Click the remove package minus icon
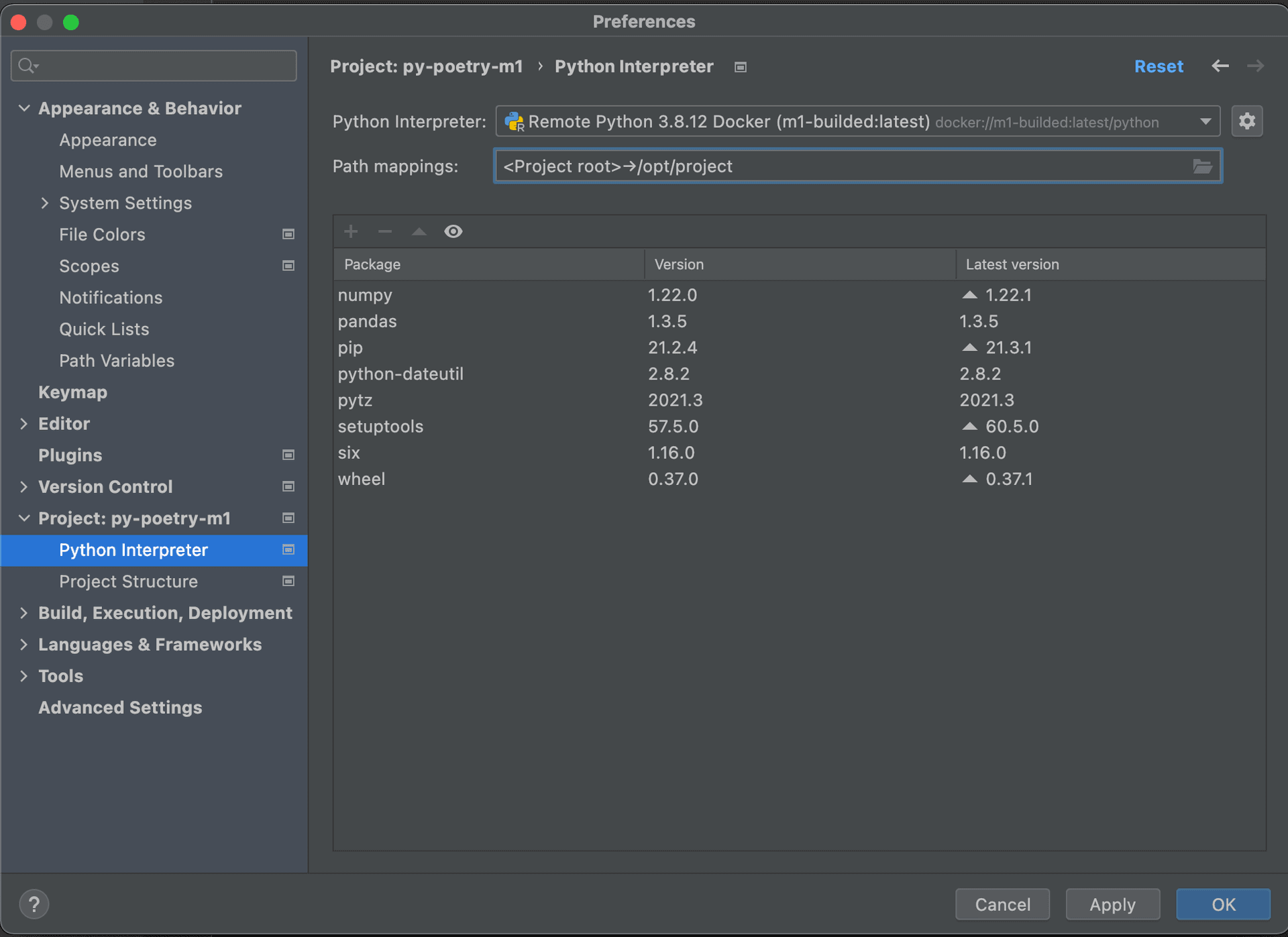Screen dimensions: 1288x937 385,231
